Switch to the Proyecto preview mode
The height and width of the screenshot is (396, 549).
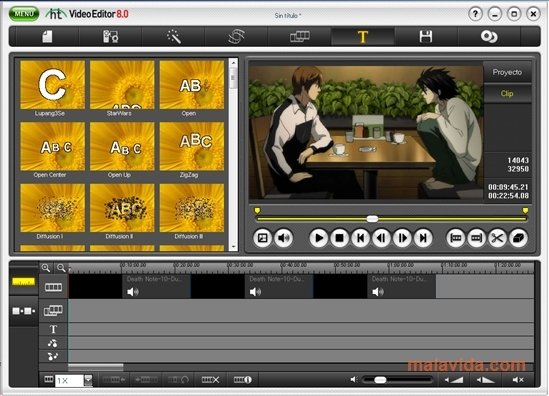(x=507, y=72)
